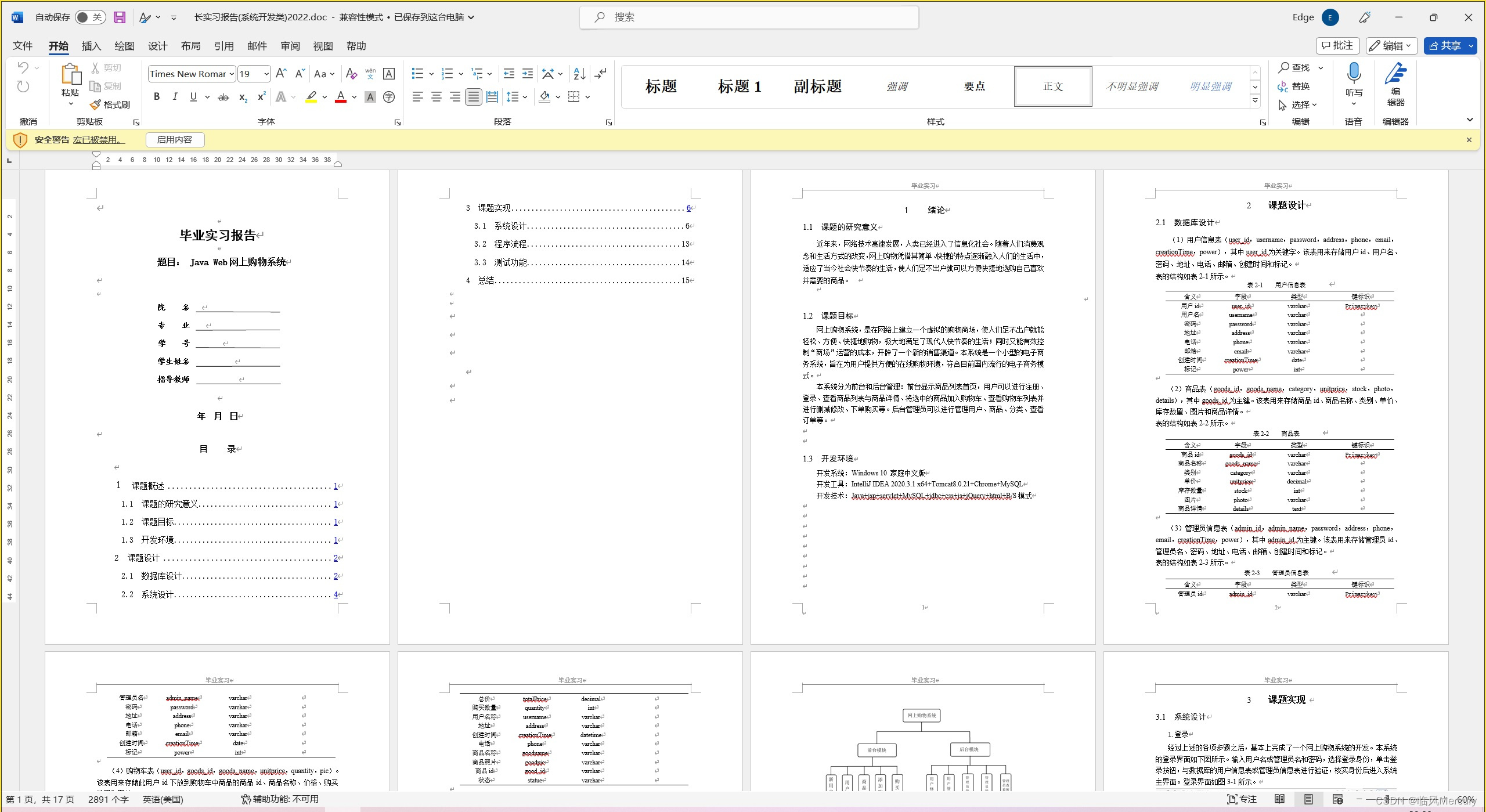Open the Change Case Aa dropdown

[x=324, y=74]
